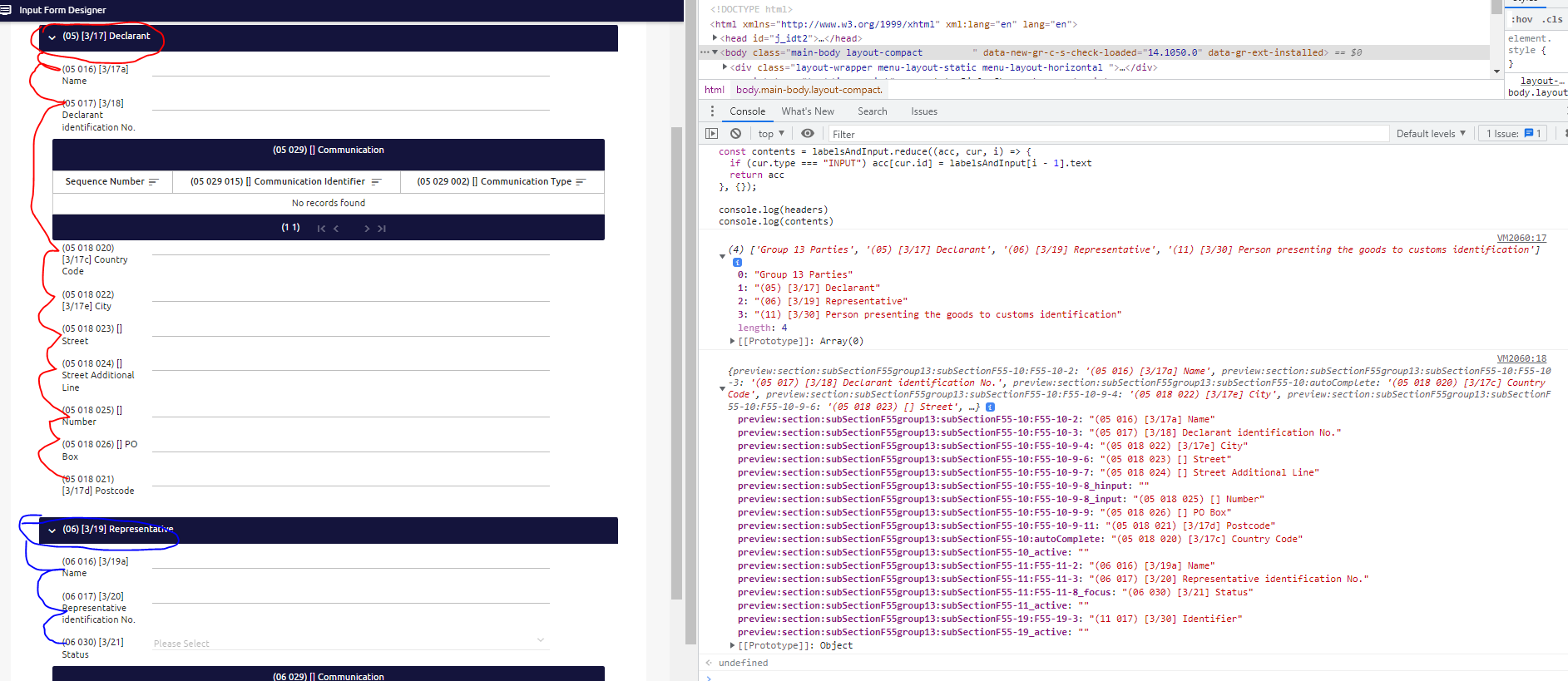
Task: Click the object info icon
Action: (x=990, y=407)
